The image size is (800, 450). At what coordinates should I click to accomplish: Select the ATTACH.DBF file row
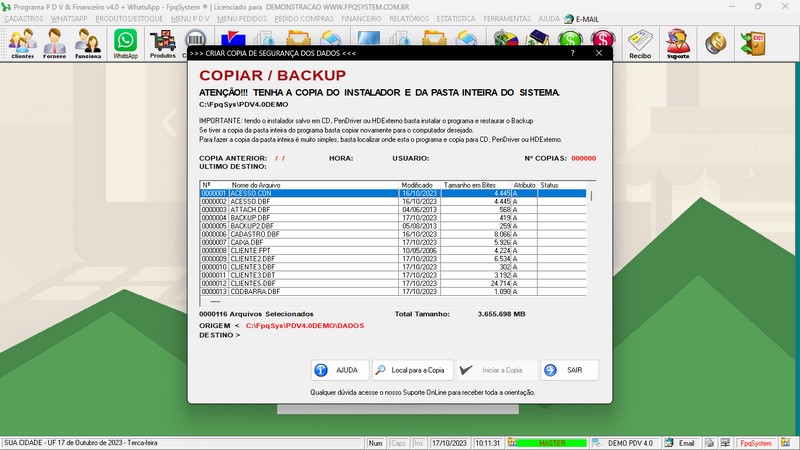click(393, 210)
